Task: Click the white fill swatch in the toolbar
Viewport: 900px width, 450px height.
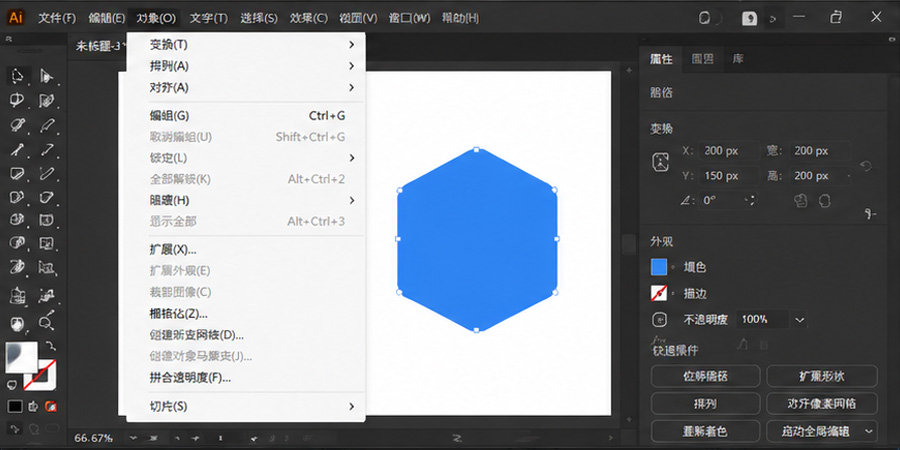Action: click(x=21, y=357)
